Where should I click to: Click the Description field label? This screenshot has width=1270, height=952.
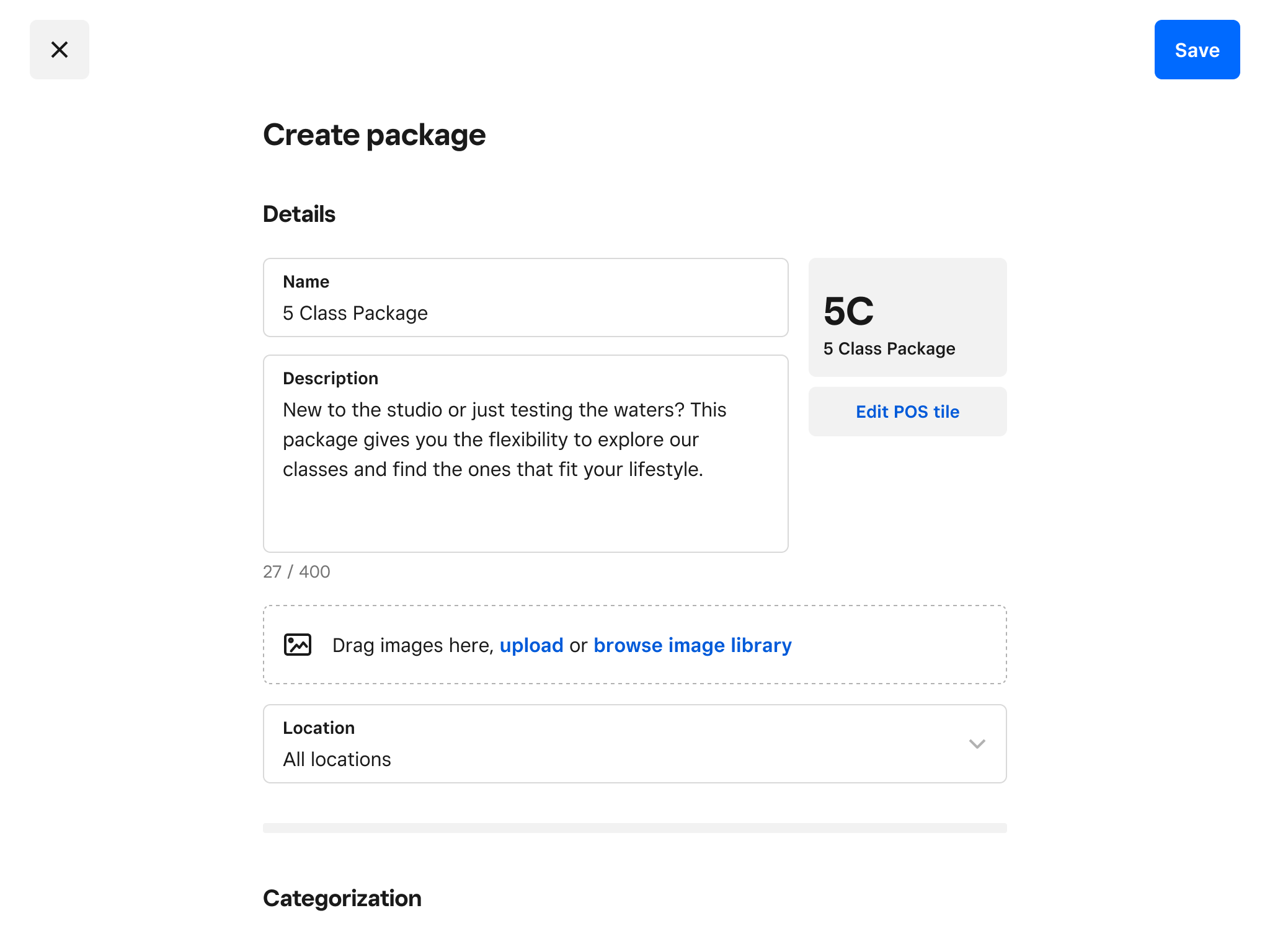(x=330, y=379)
